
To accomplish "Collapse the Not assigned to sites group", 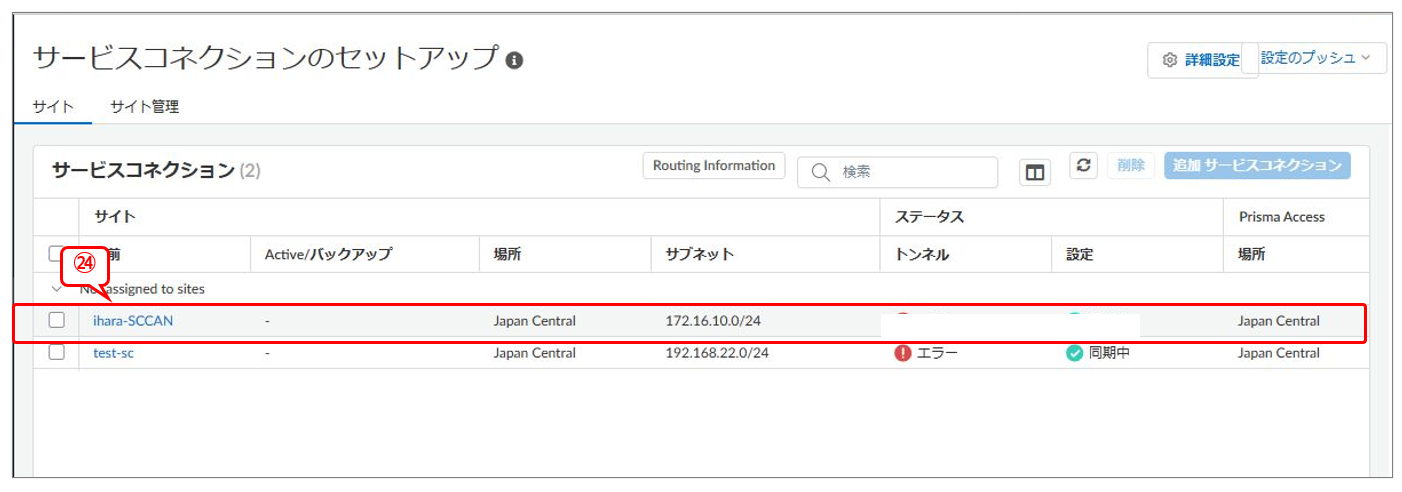I will point(56,289).
